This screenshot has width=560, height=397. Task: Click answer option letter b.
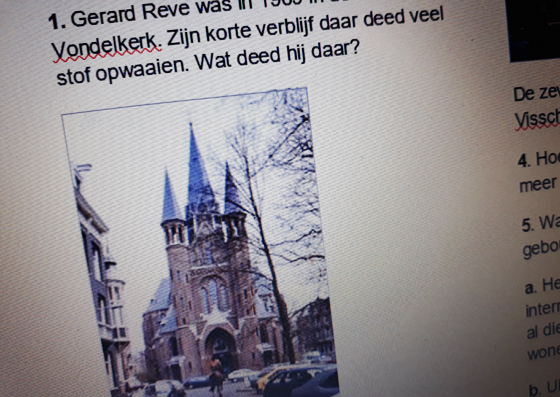[x=534, y=390]
